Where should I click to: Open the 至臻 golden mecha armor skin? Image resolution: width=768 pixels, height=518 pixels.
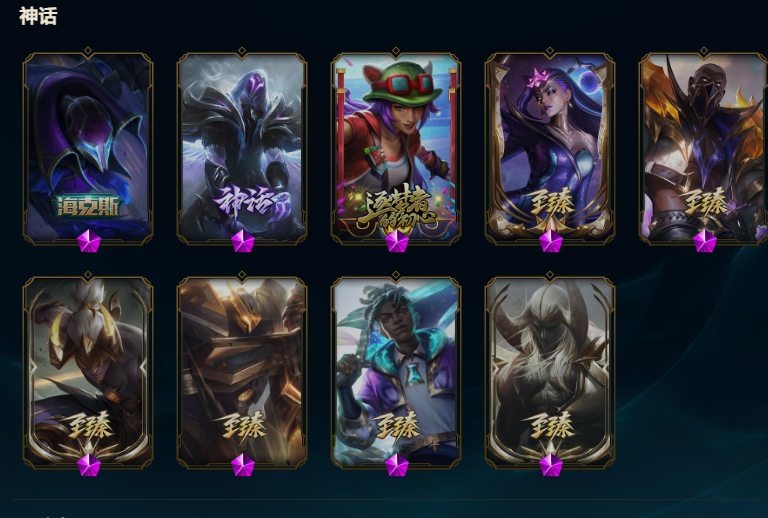242,371
